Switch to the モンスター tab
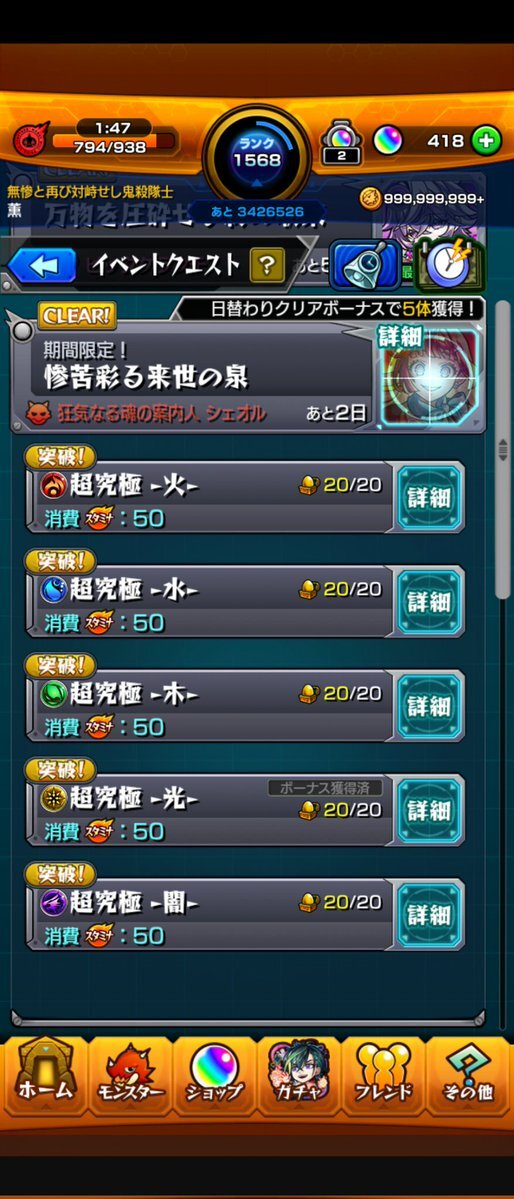The width and height of the screenshot is (514, 1199). [130, 1073]
